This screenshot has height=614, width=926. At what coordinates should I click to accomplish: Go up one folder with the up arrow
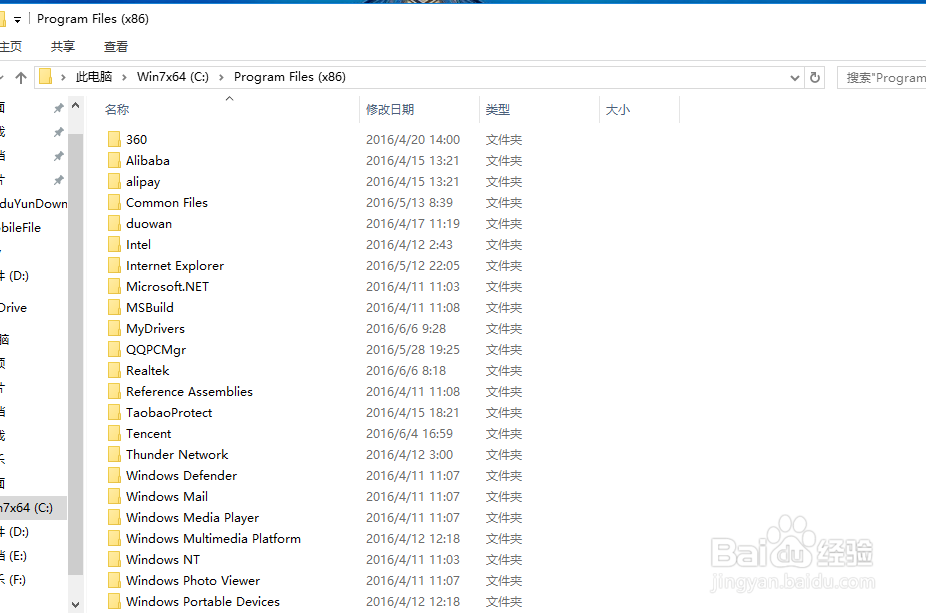tap(21, 77)
